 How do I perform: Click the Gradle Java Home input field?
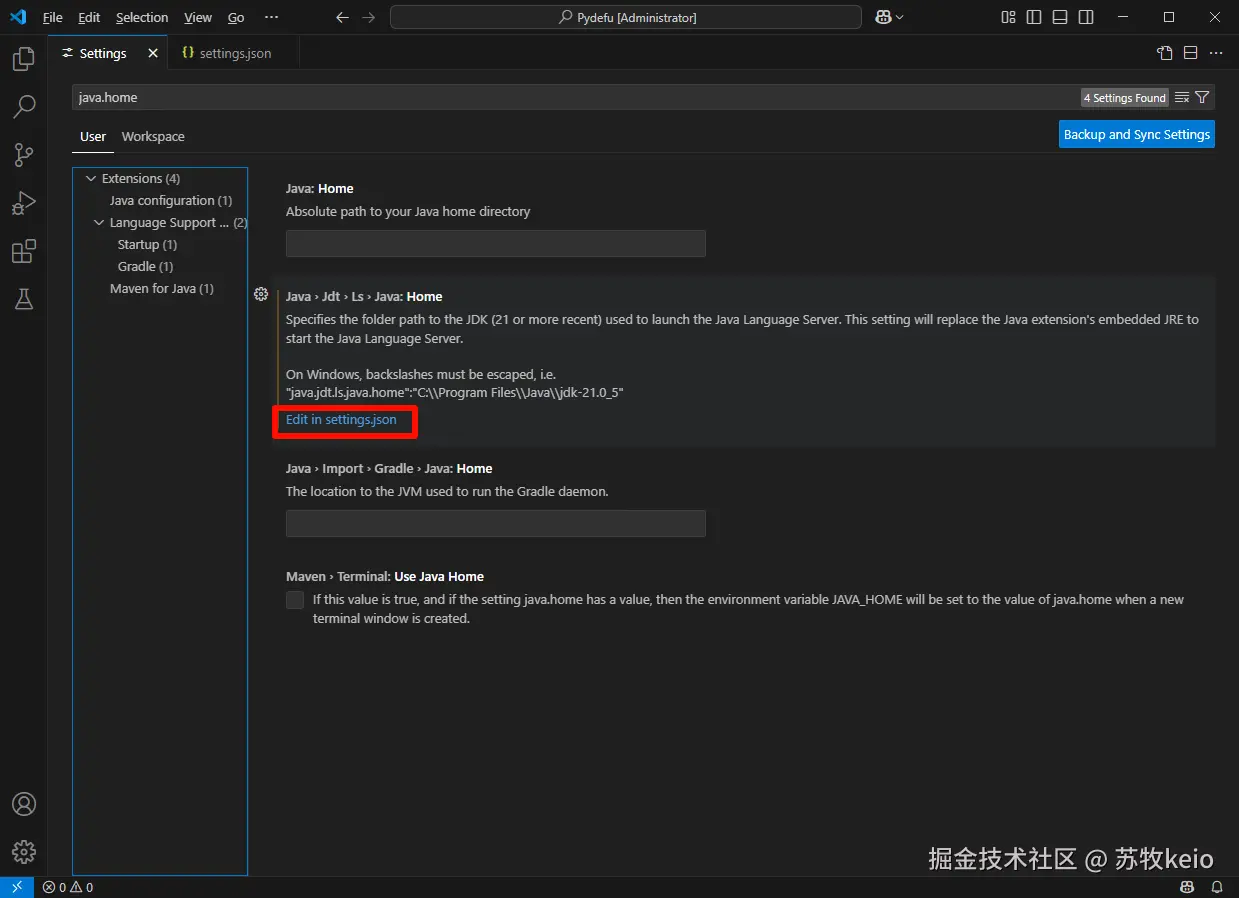point(496,523)
